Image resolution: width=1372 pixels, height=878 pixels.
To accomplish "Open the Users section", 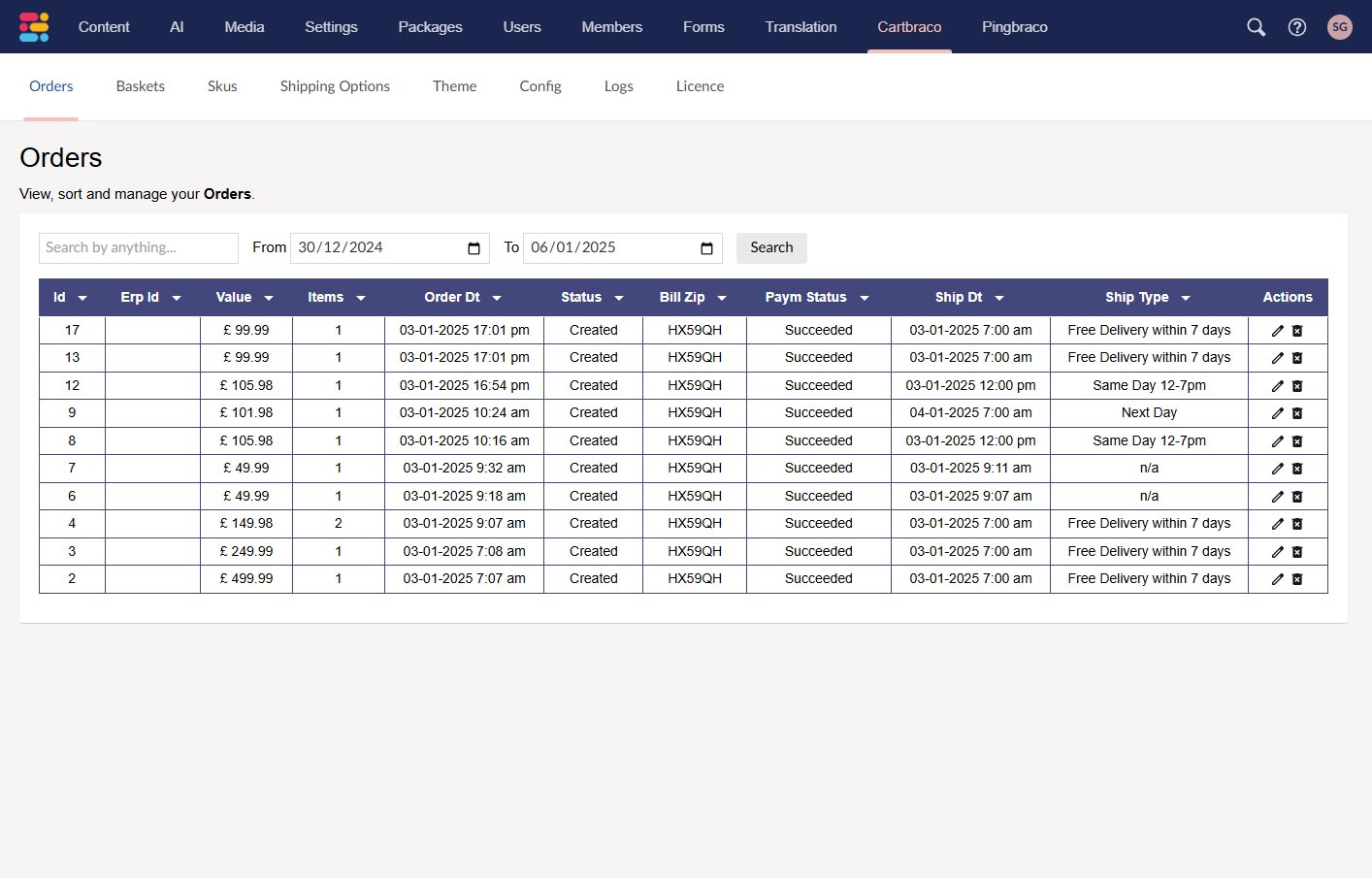I will point(522,27).
